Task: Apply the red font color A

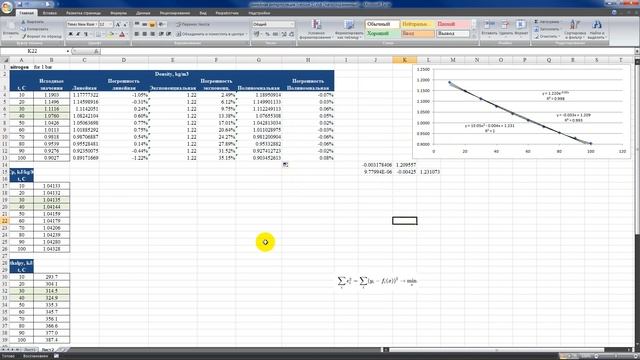Action: coord(122,34)
